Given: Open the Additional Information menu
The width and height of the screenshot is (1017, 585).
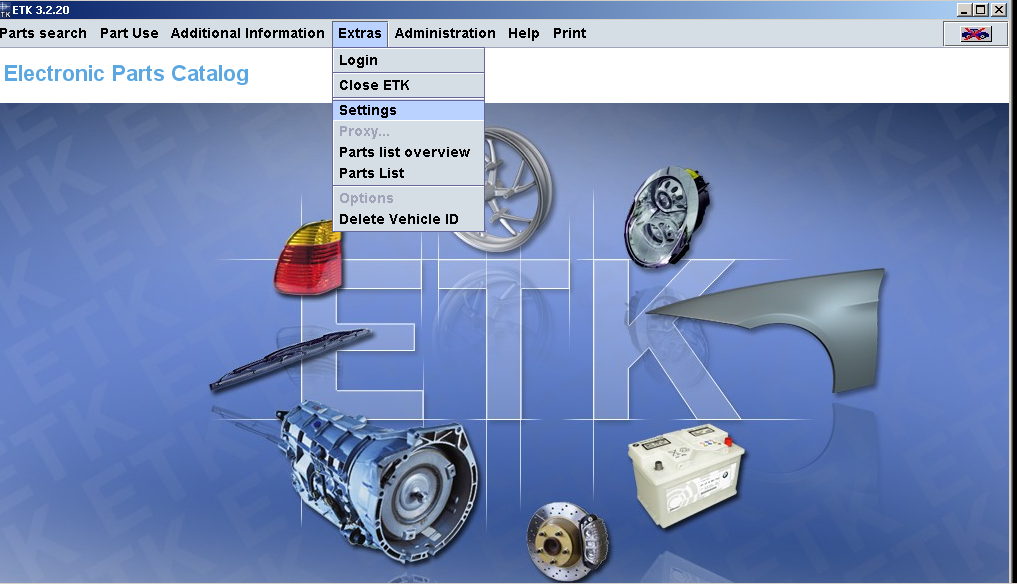Looking at the screenshot, I should pos(247,33).
